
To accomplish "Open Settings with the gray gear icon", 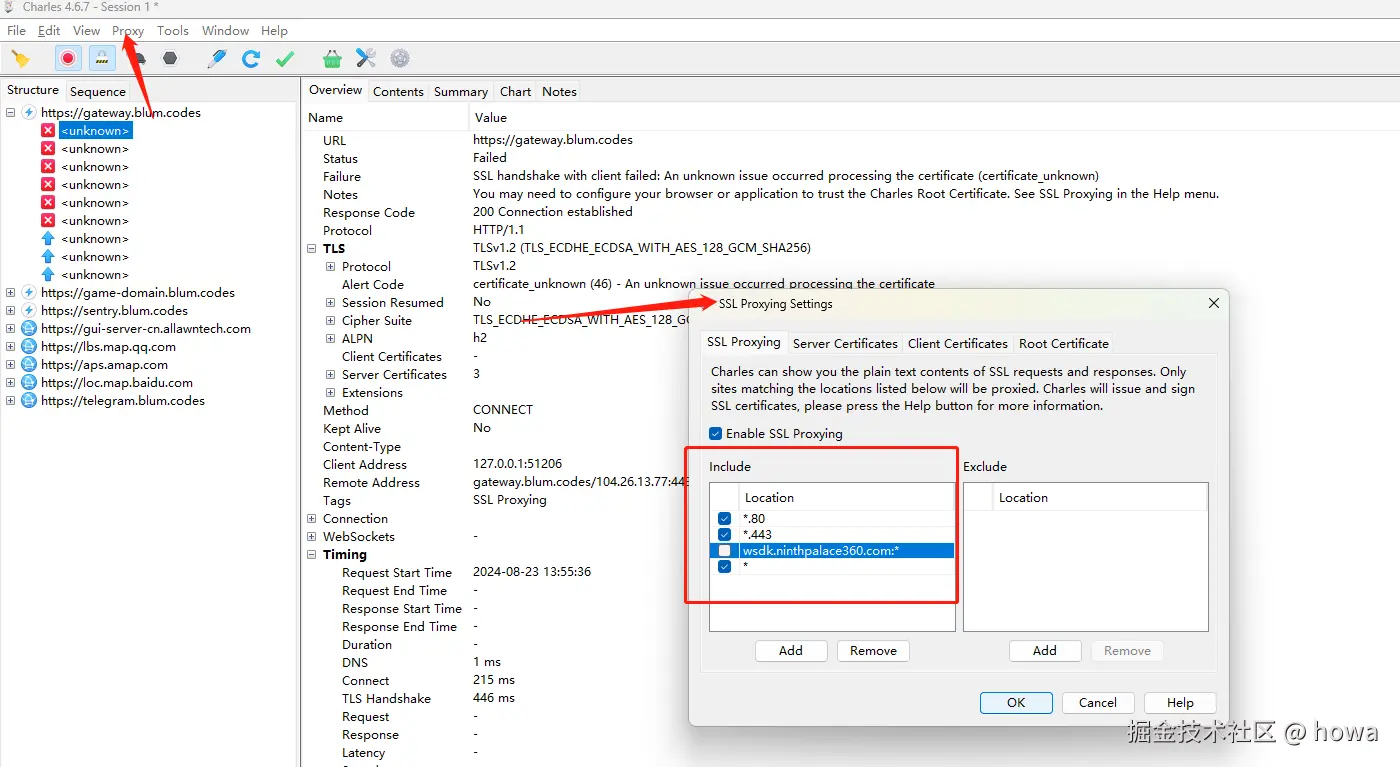I will pos(400,59).
